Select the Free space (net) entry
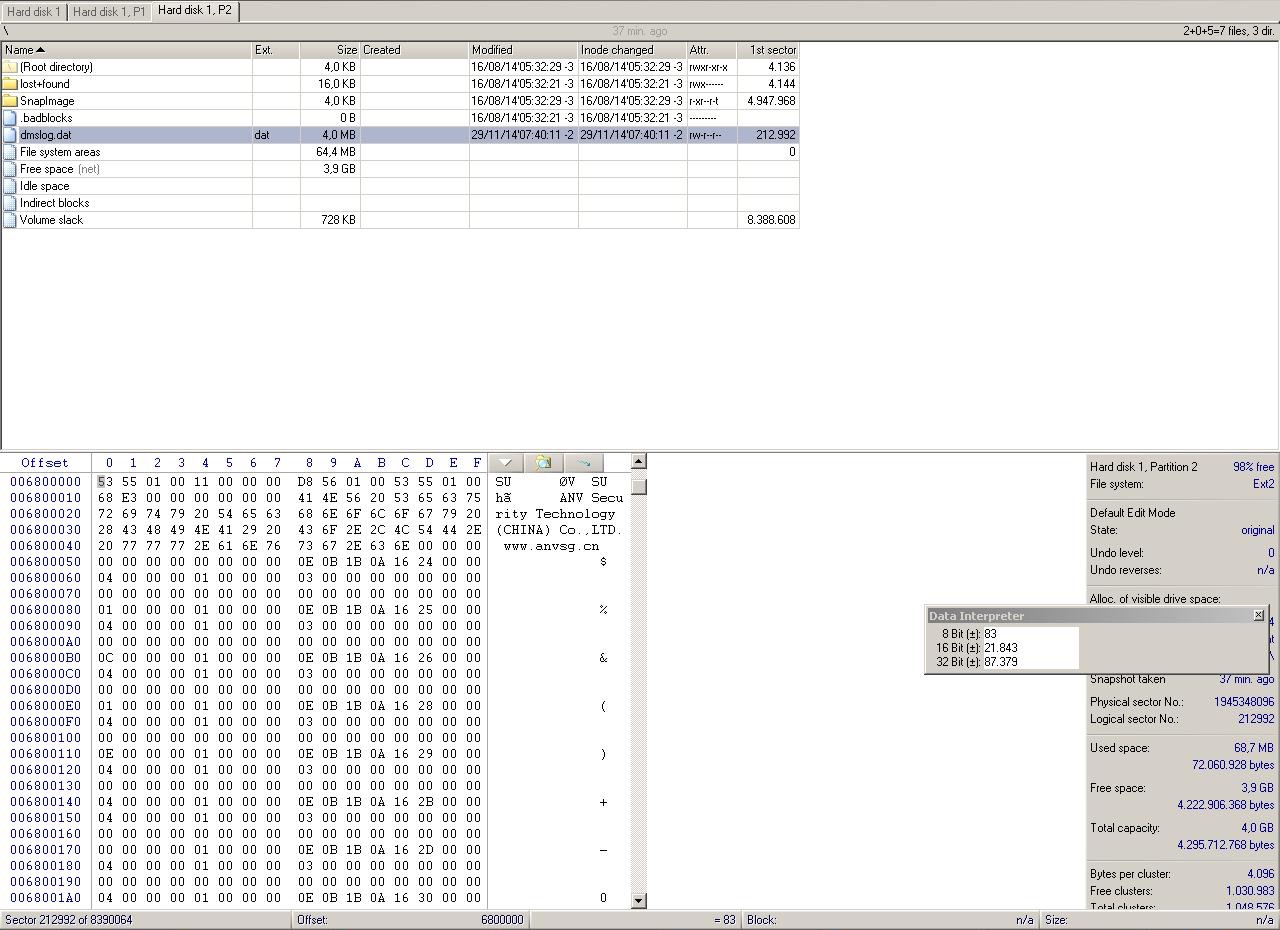The image size is (1280, 930). pos(60,169)
